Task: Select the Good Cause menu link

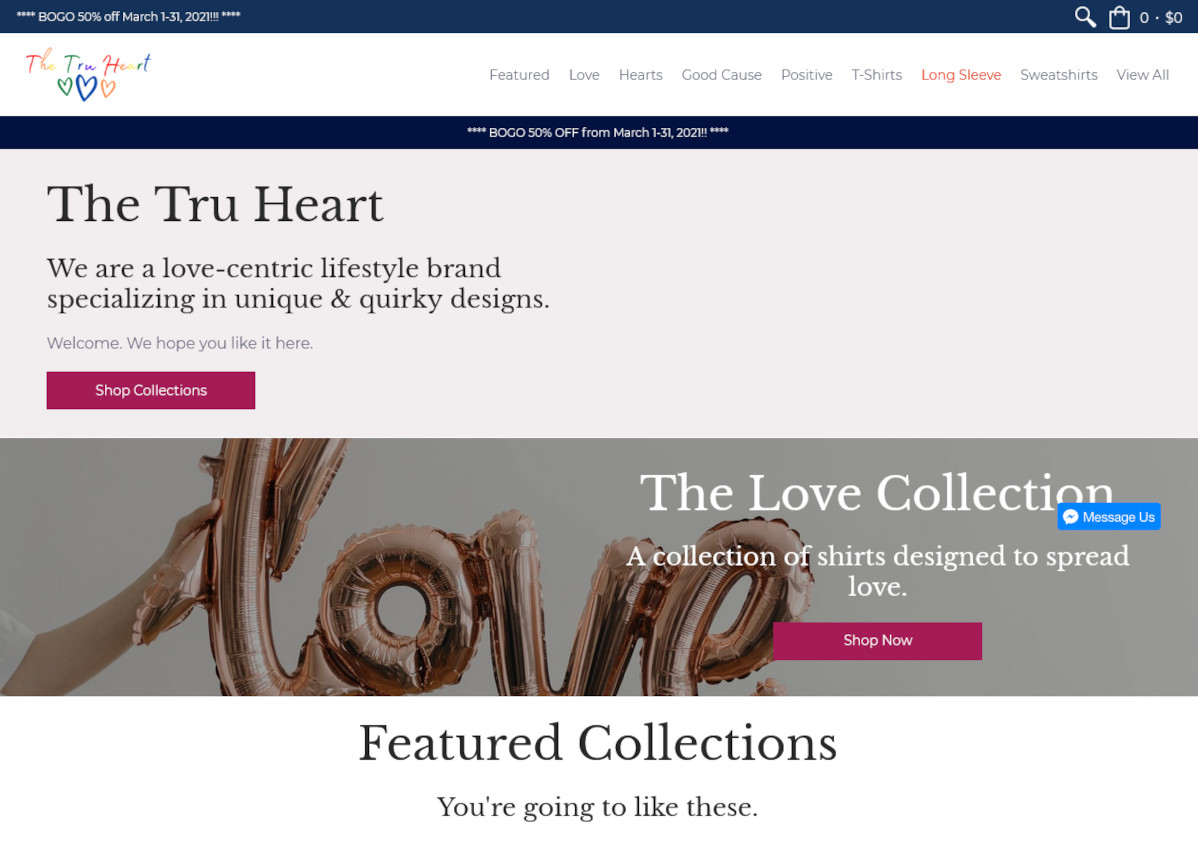Action: 721,75
